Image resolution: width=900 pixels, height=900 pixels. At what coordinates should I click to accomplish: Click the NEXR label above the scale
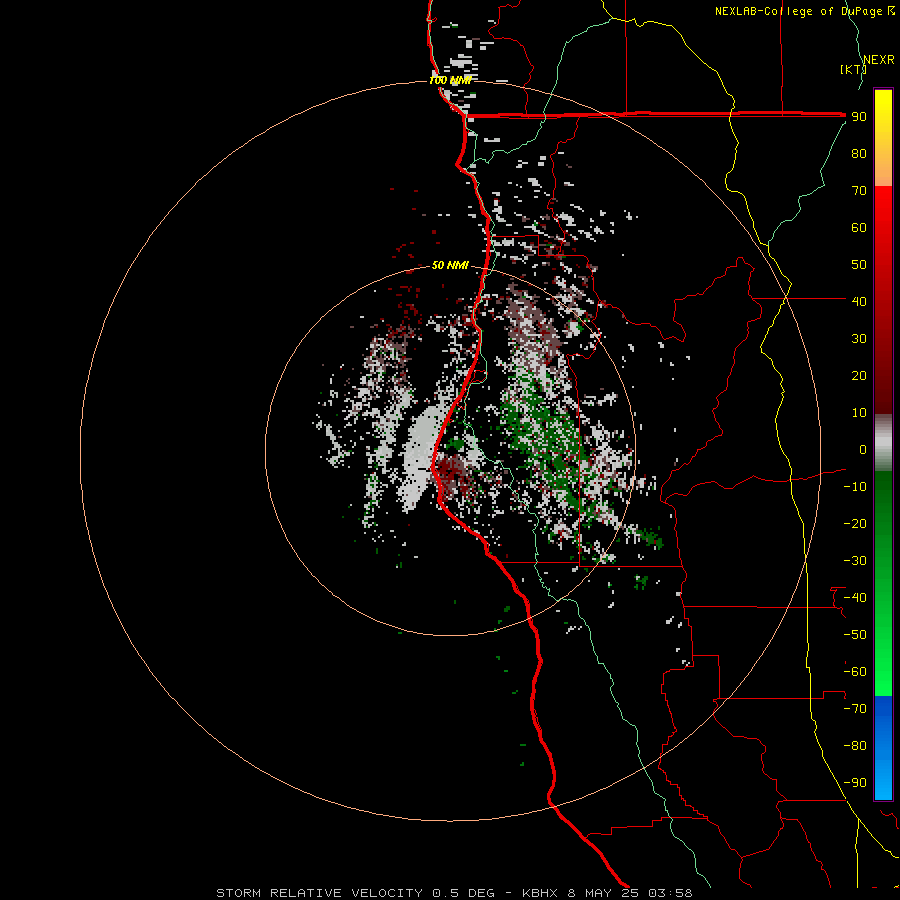878,60
